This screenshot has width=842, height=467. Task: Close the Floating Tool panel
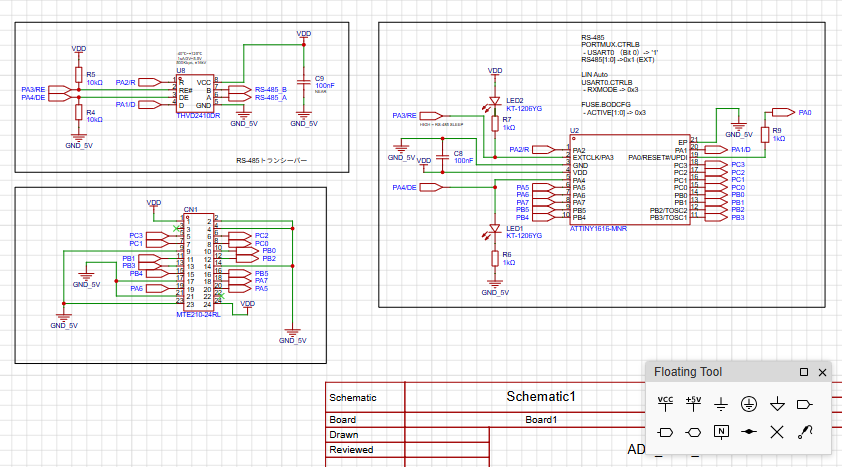(822, 373)
